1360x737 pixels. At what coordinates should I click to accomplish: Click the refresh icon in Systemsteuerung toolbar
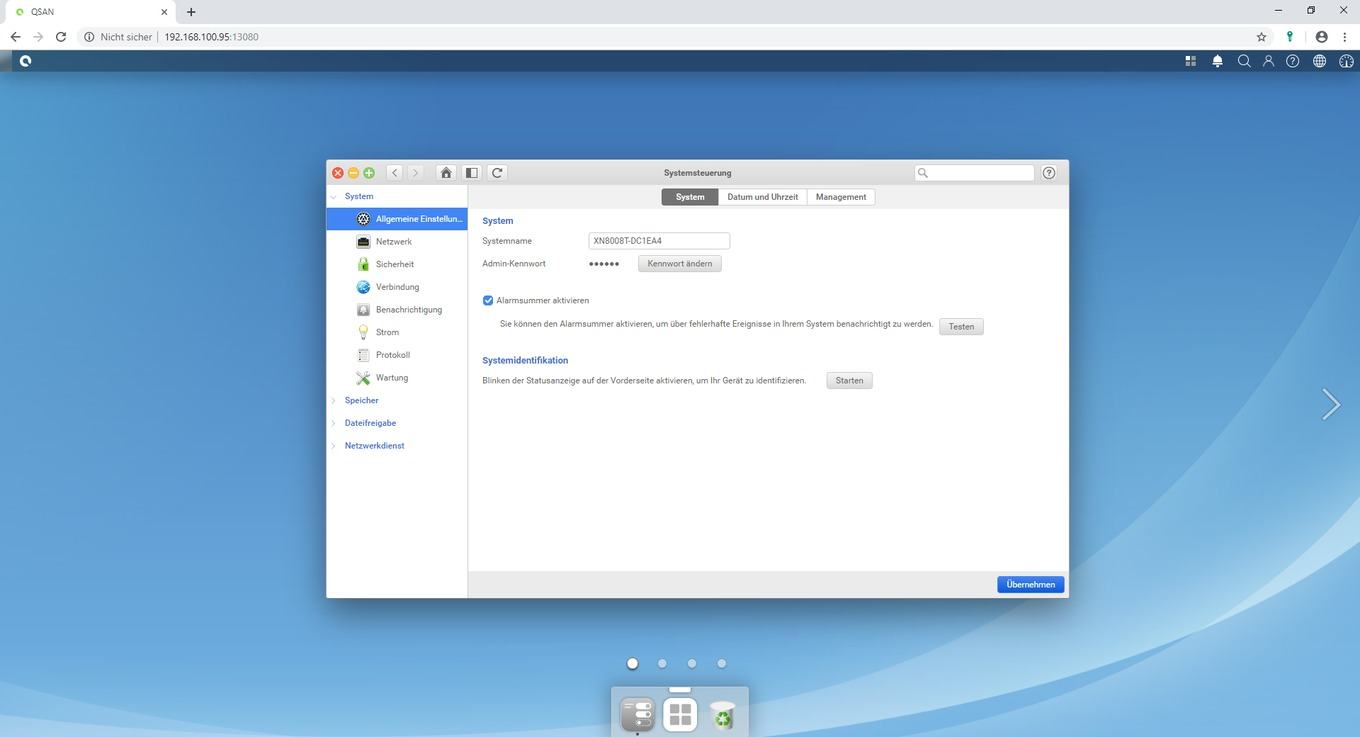(x=497, y=173)
